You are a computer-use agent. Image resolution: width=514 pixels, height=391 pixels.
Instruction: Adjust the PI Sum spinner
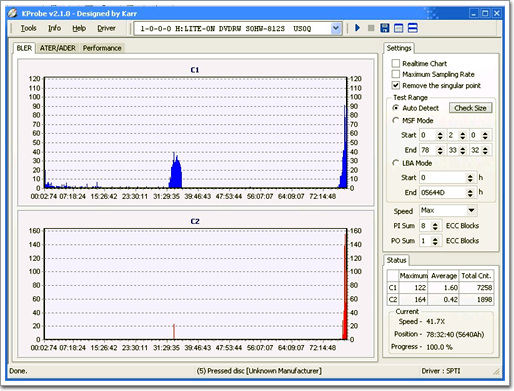coord(435,226)
